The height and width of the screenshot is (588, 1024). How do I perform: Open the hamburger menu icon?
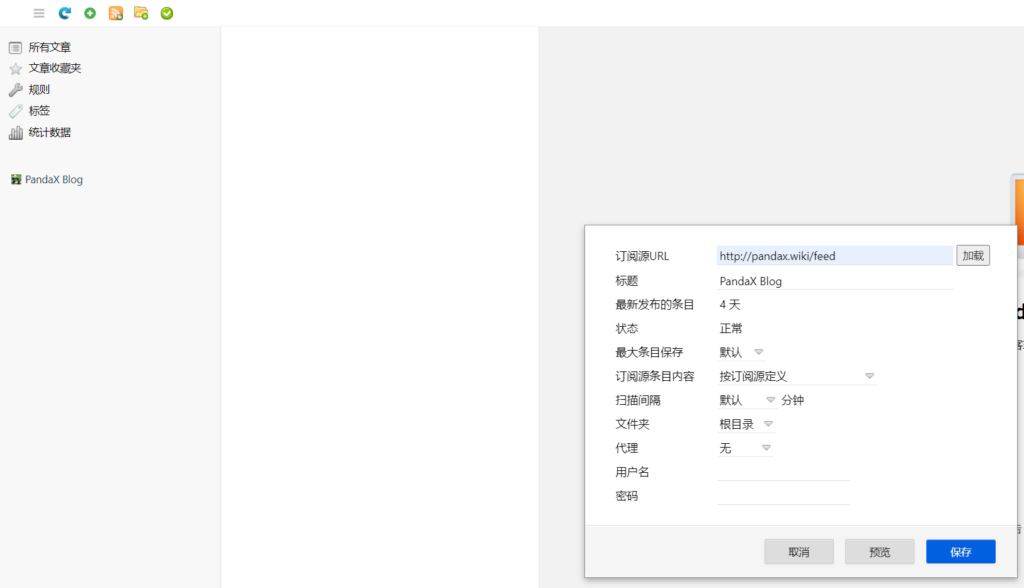coord(39,13)
